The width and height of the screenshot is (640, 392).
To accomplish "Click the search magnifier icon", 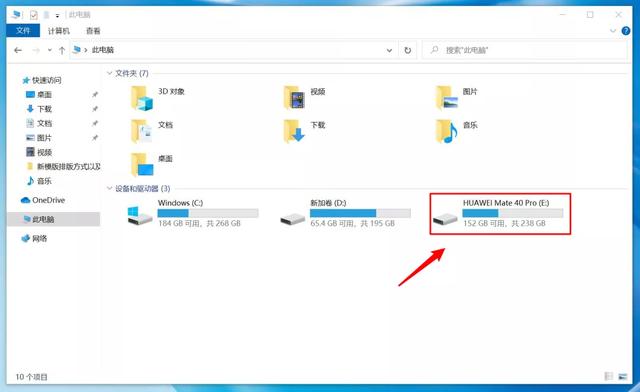I will [x=435, y=50].
